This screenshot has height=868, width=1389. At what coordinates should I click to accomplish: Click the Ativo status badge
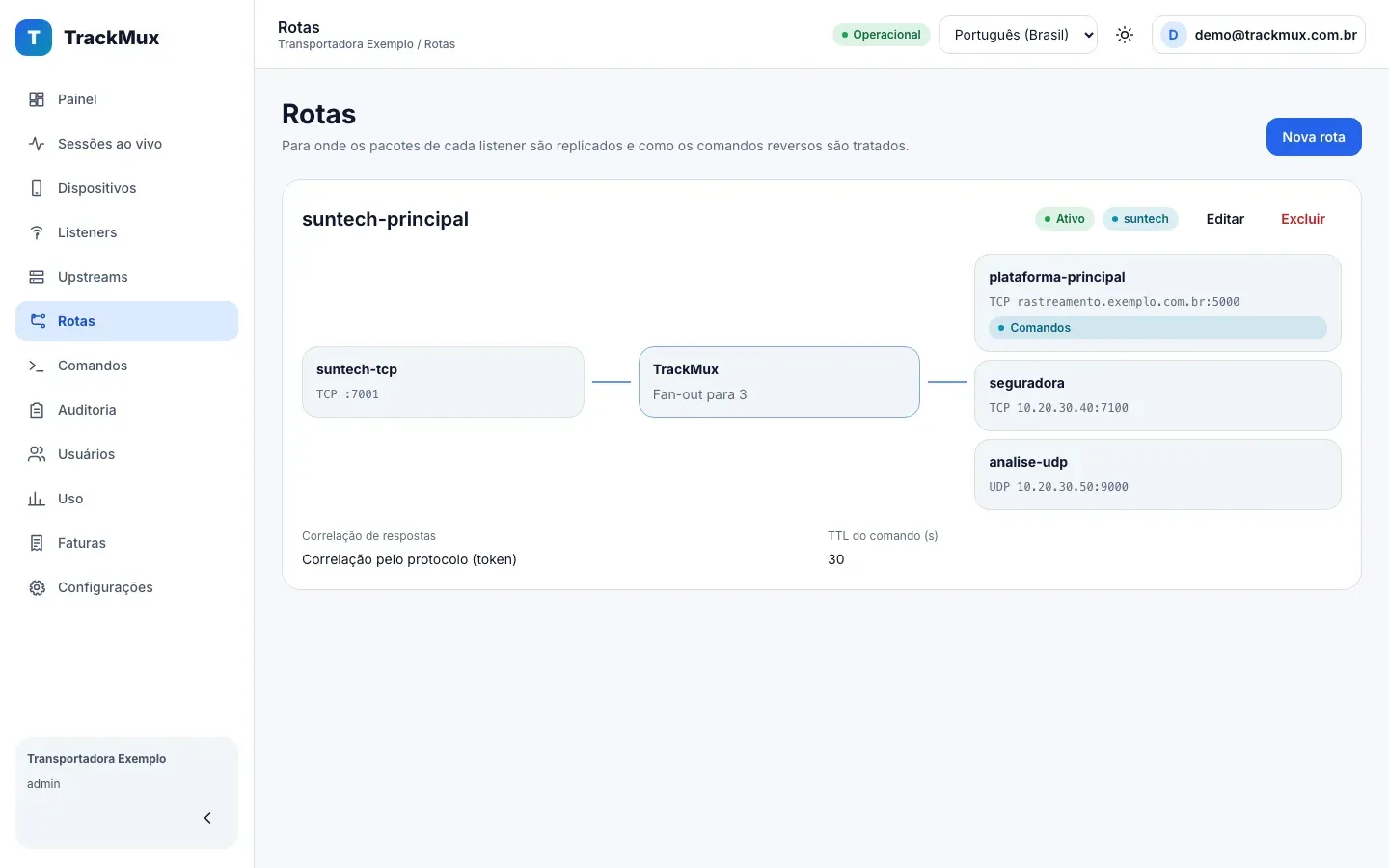[x=1065, y=219]
